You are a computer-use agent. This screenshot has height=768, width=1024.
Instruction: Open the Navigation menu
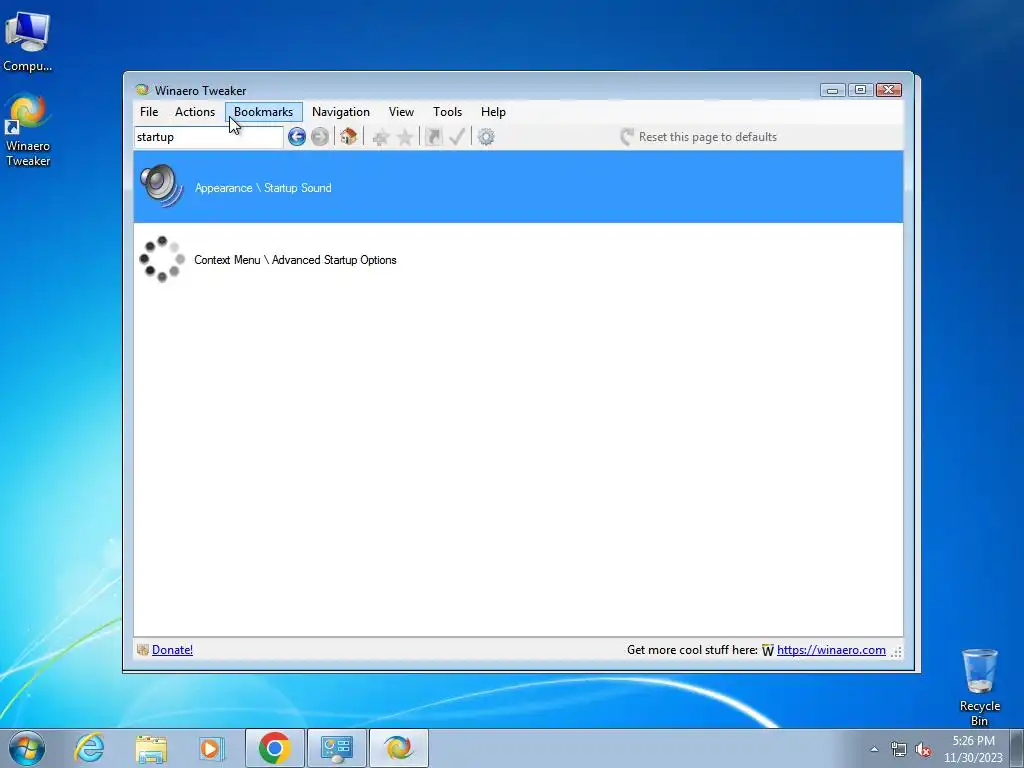click(341, 112)
